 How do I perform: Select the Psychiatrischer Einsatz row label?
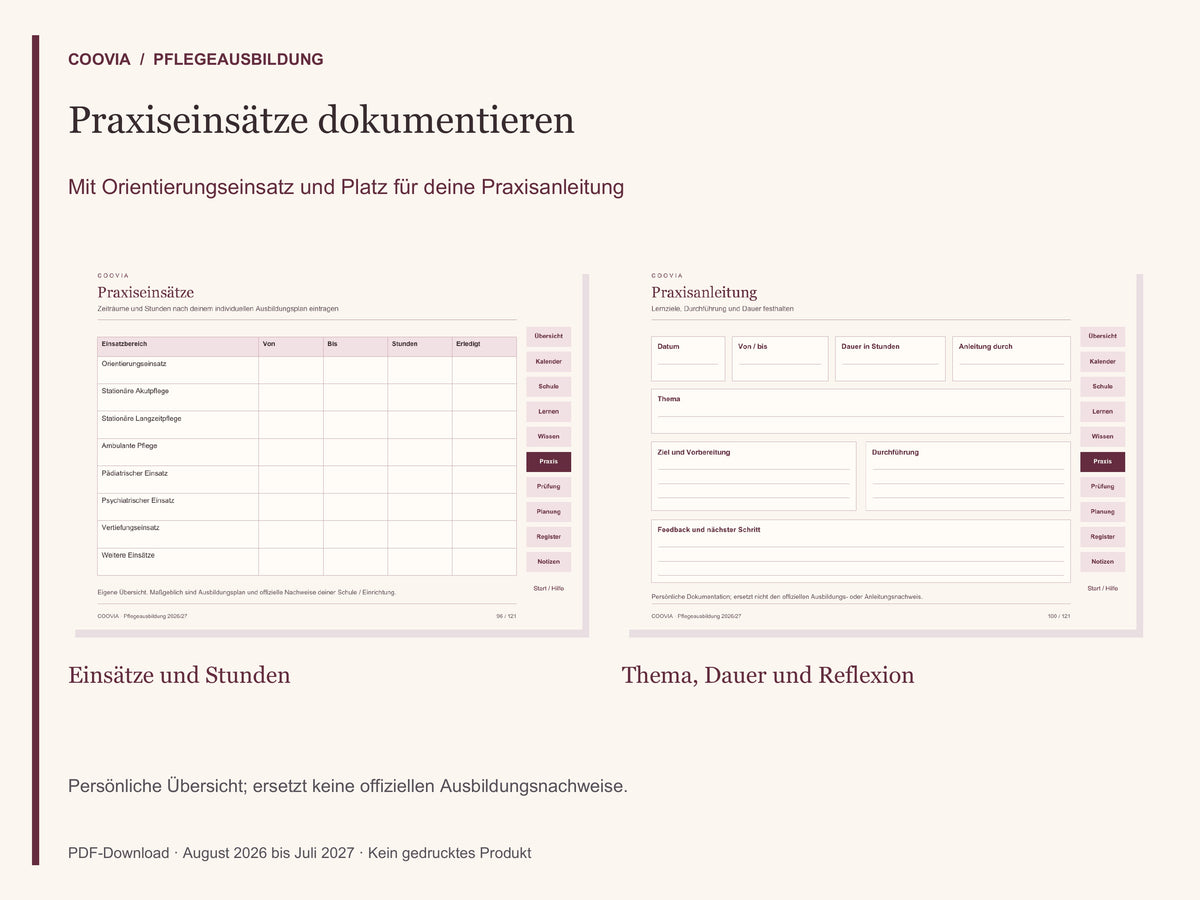click(x=138, y=500)
